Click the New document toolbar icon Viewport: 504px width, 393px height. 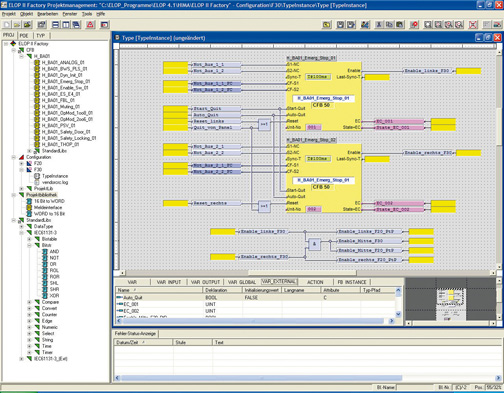tap(7, 25)
